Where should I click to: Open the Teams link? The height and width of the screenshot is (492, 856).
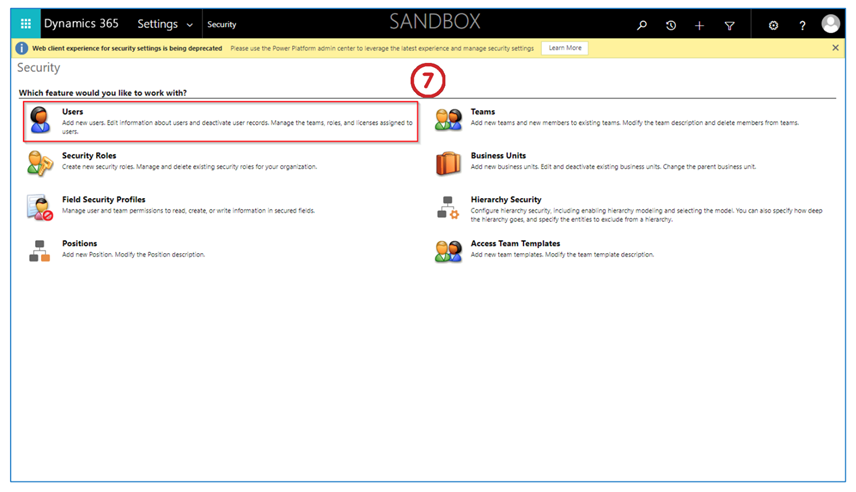482,112
